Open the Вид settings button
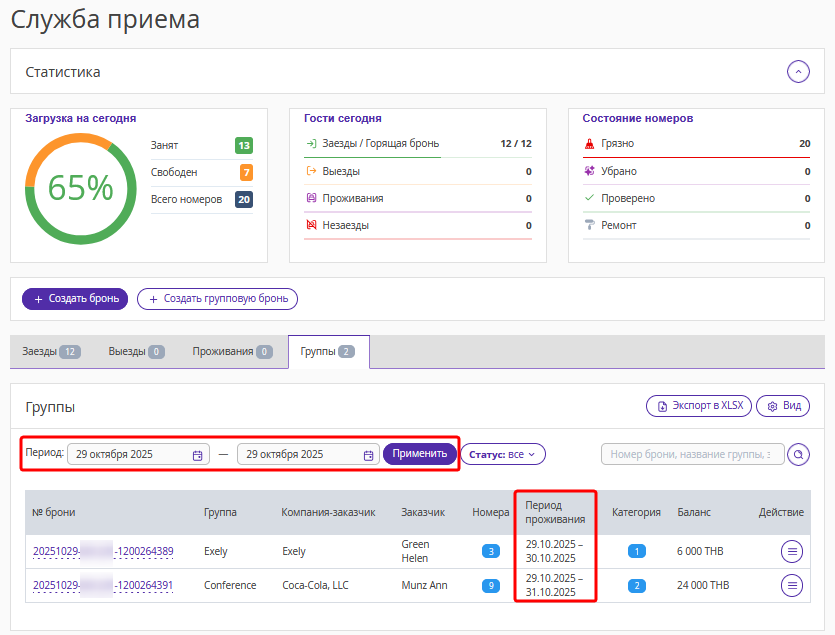 click(x=783, y=406)
